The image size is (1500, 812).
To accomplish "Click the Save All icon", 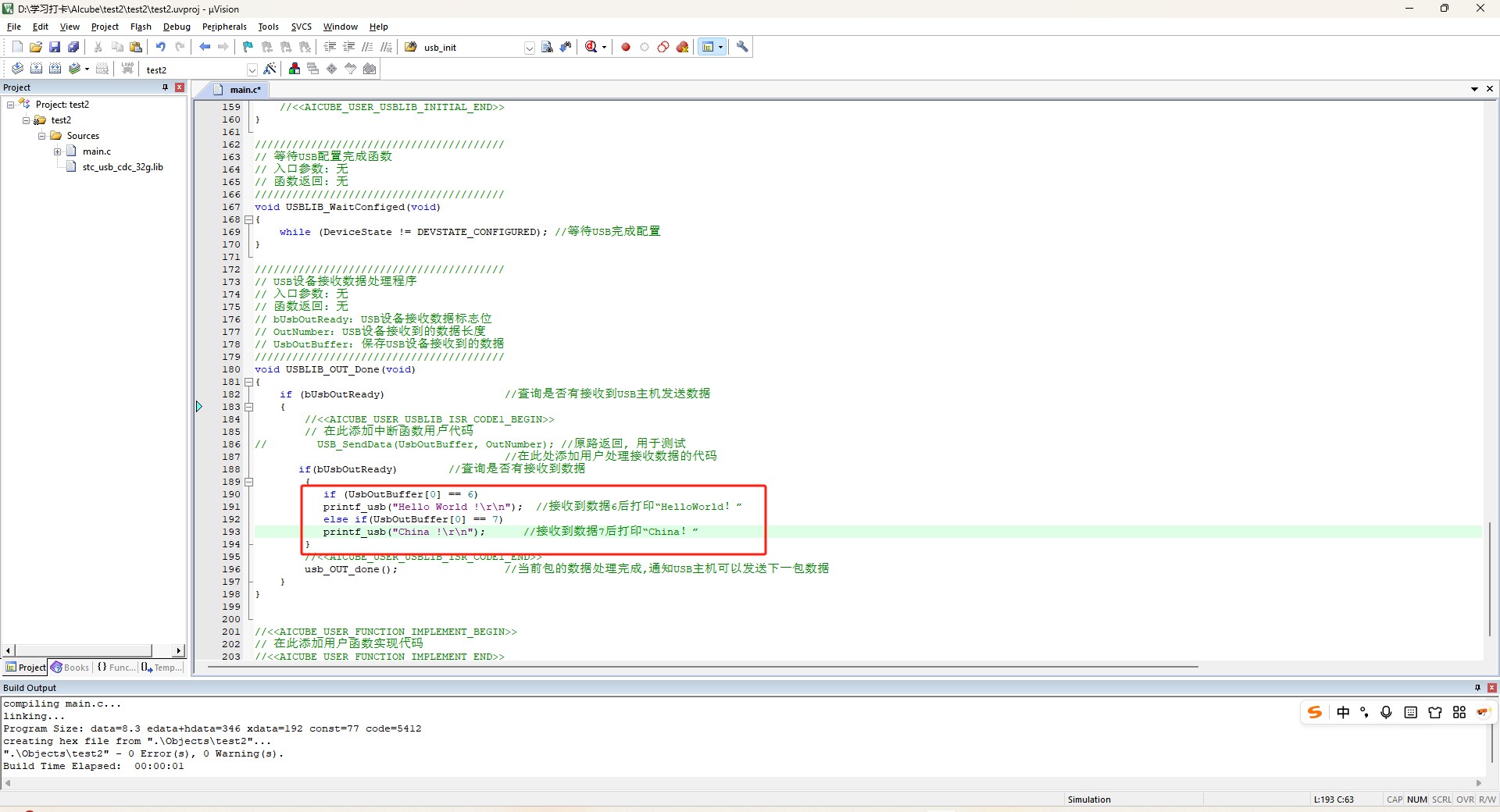I will (x=73, y=47).
